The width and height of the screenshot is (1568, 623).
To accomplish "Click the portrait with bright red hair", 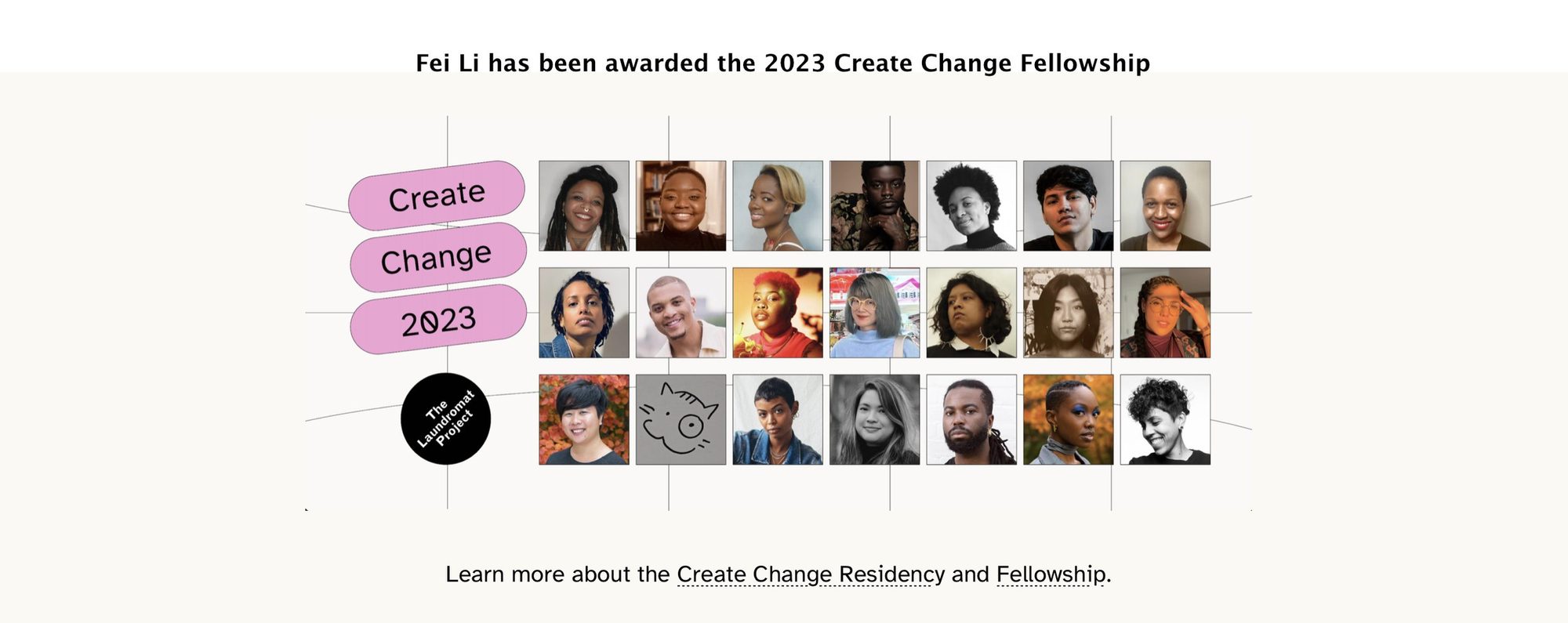I will coord(778,313).
